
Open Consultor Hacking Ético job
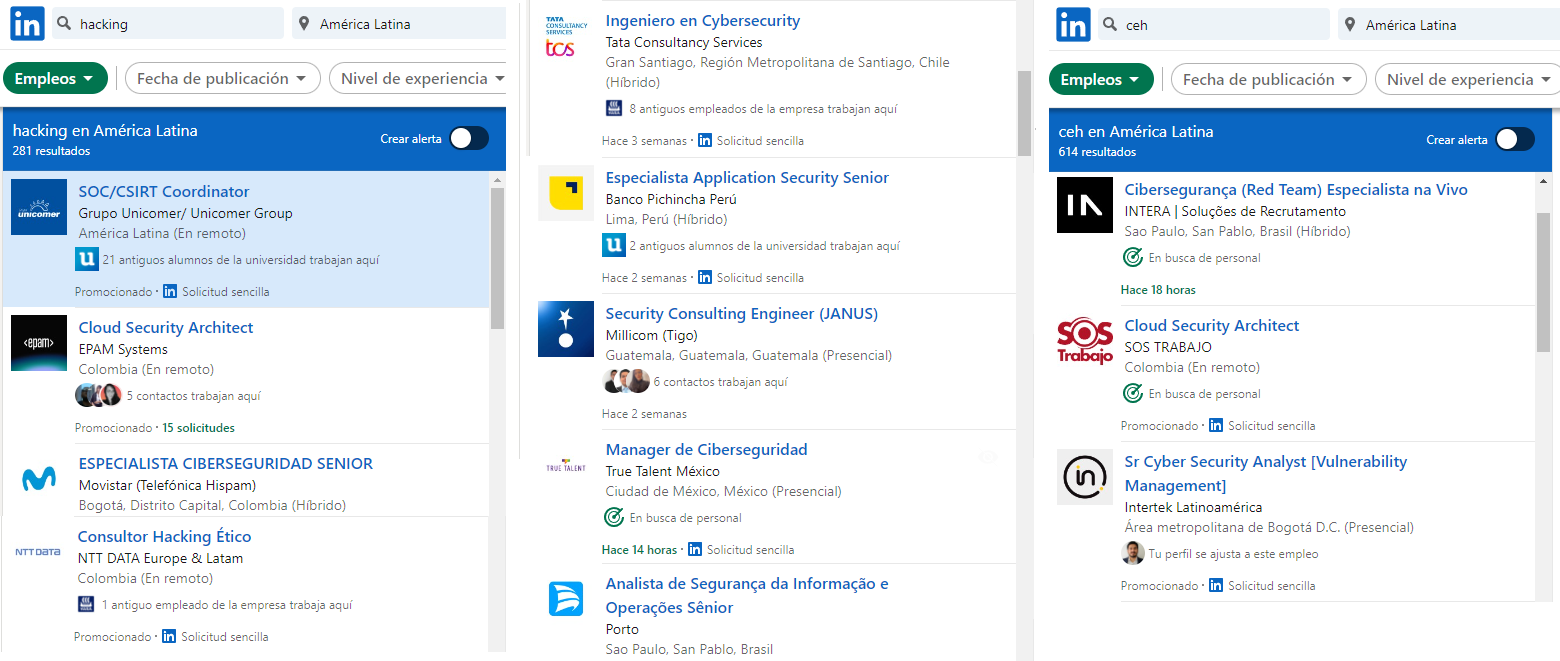(165, 536)
